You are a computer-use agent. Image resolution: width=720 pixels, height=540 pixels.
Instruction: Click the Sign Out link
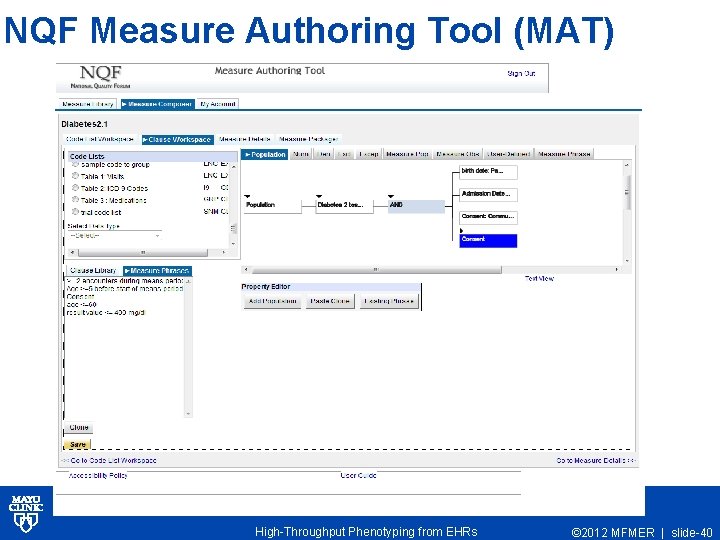521,73
